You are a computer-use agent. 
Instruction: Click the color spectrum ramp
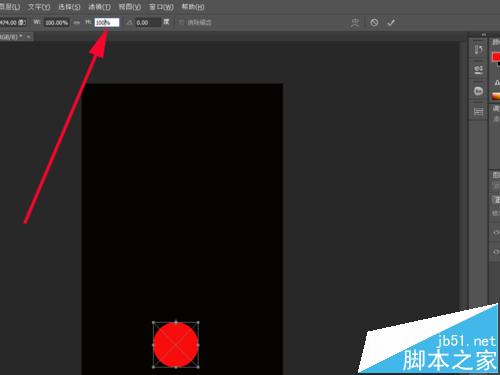click(496, 96)
